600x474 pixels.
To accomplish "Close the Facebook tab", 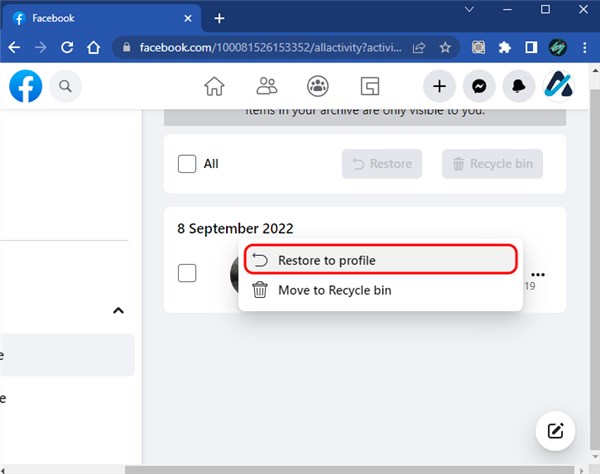I will click(188, 18).
